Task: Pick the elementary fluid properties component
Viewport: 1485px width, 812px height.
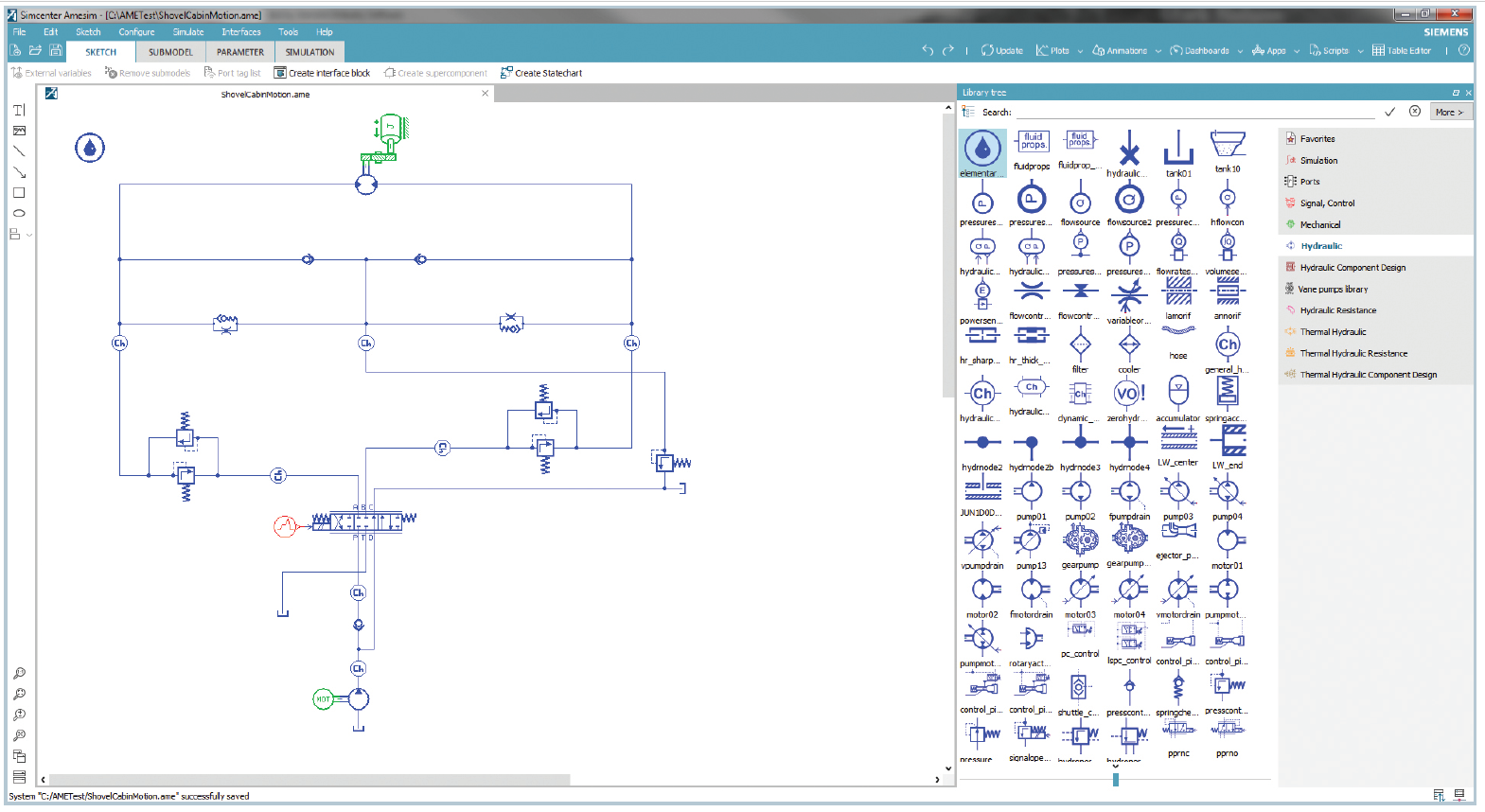Action: coord(982,153)
